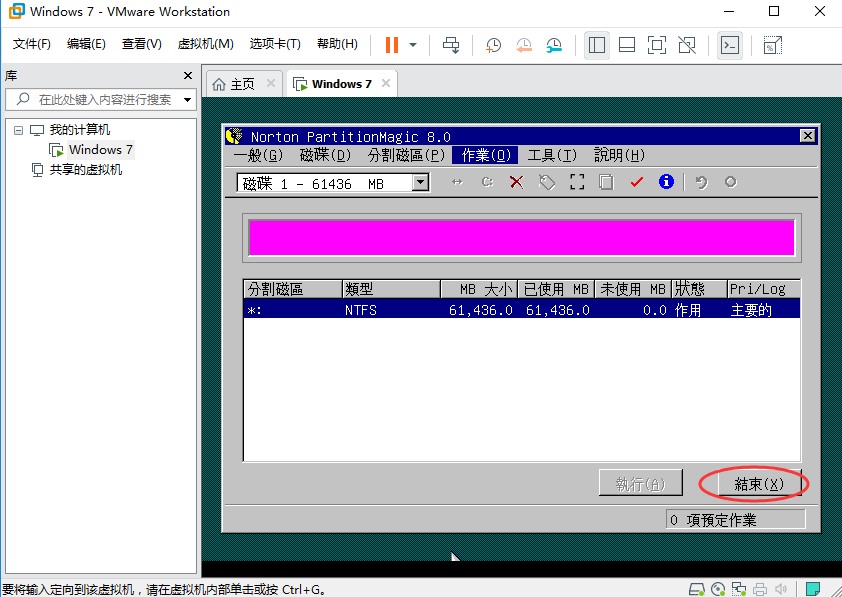Select 我的计算机 in the library tree
Image resolution: width=842 pixels, height=597 pixels.
point(79,130)
